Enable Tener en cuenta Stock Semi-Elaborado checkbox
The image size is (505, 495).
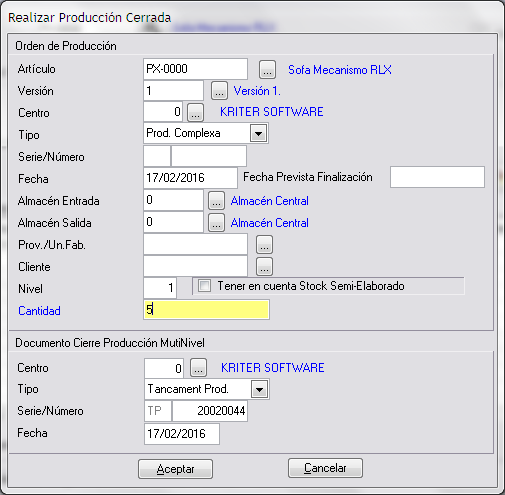(x=204, y=286)
